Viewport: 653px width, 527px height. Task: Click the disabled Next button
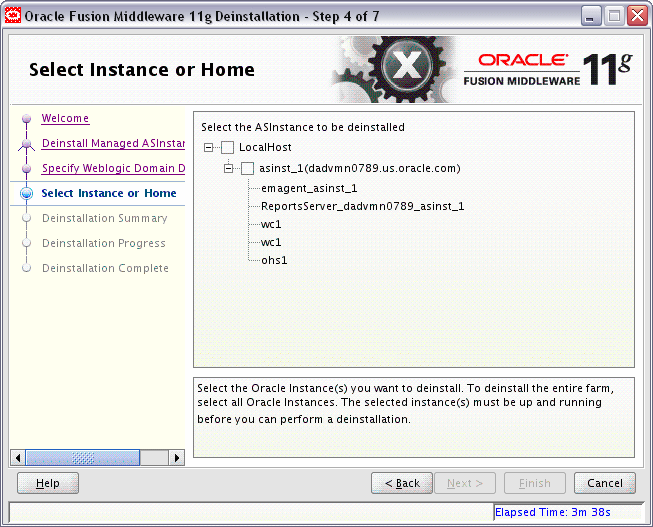pyautogui.click(x=465, y=483)
